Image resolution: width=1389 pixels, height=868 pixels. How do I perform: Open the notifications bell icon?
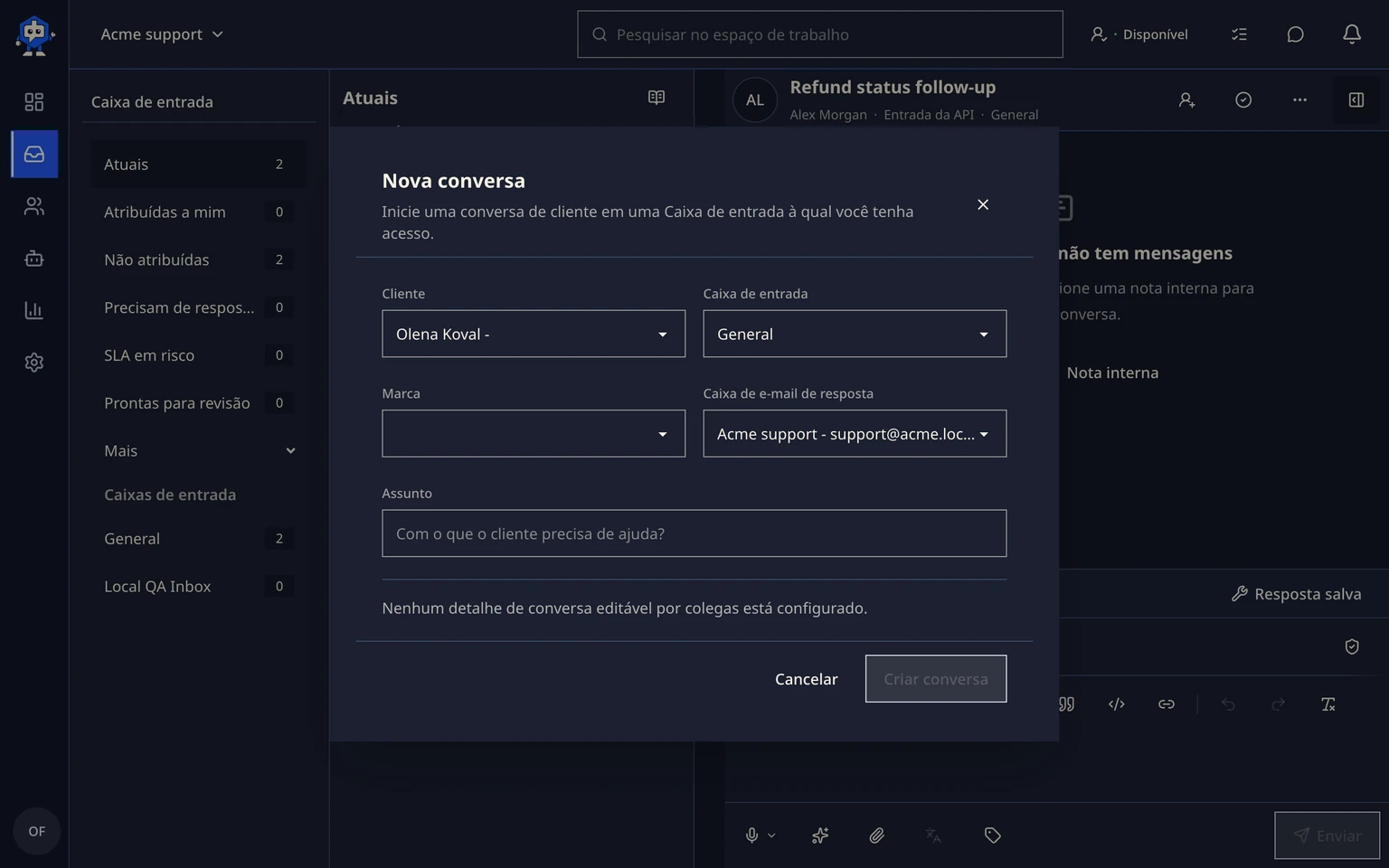[x=1352, y=34]
